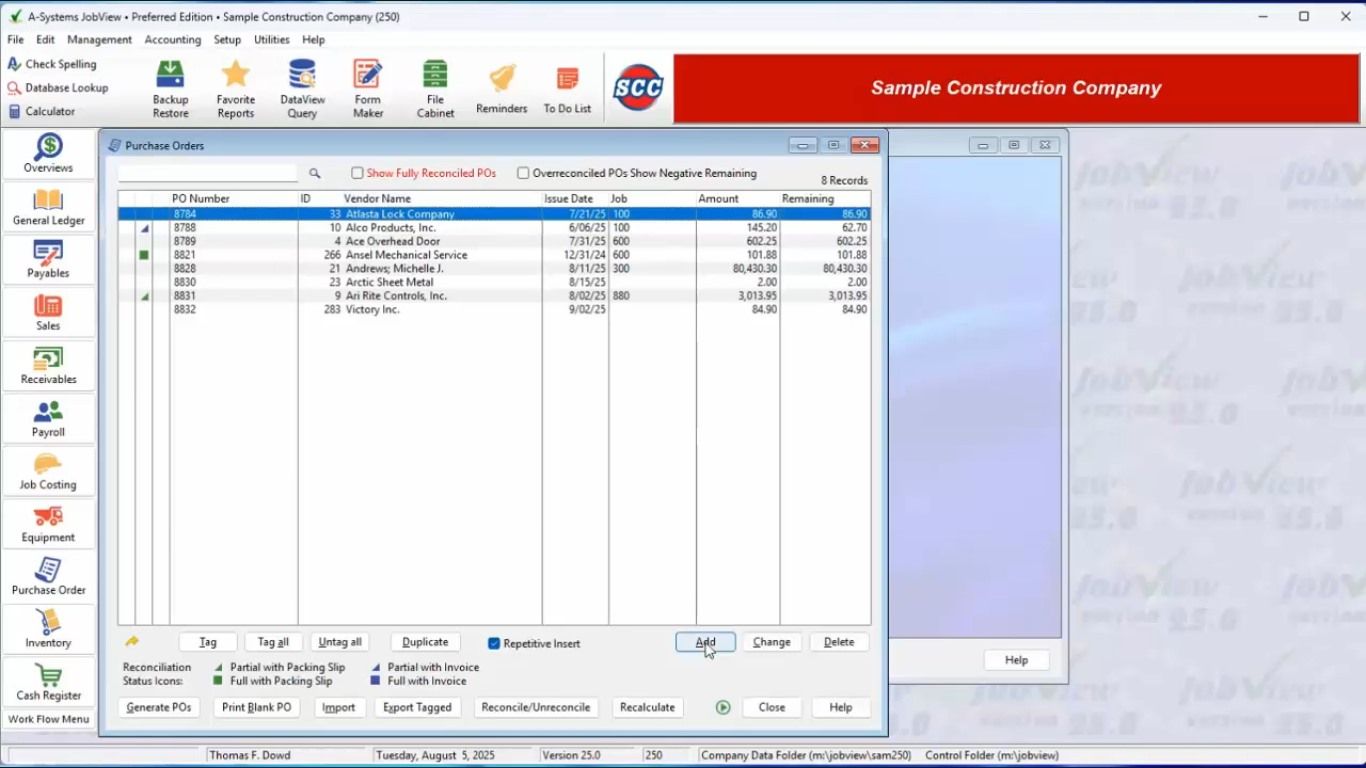
Task: Open the Utilities menu
Action: [x=271, y=40]
